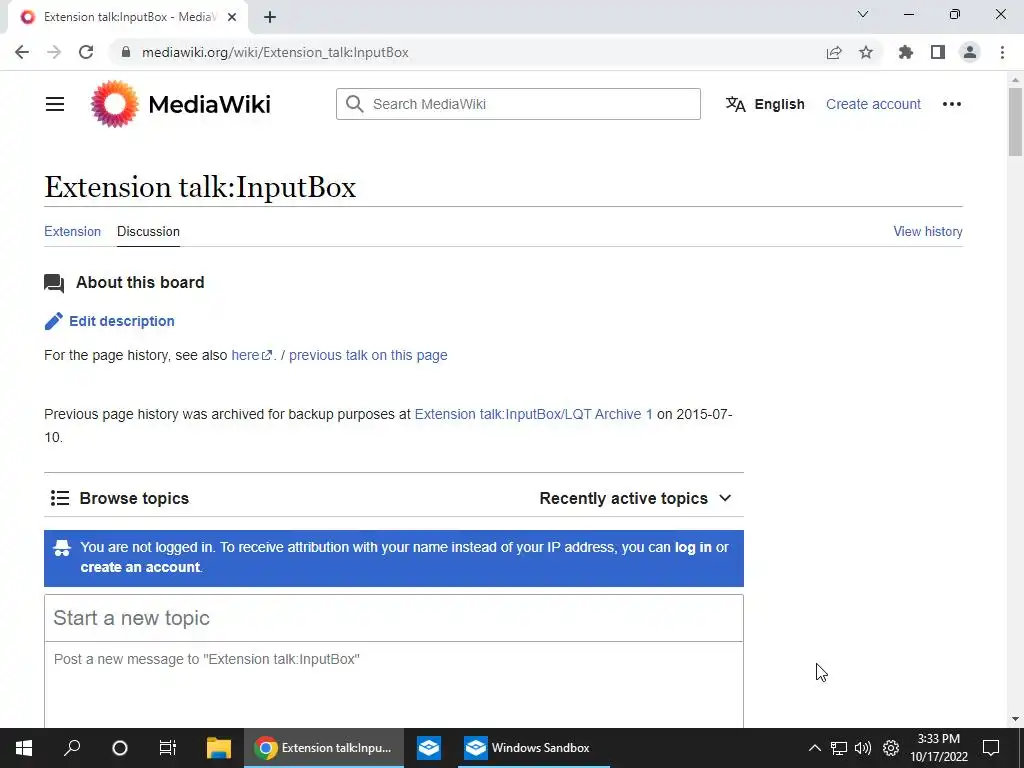Image resolution: width=1024 pixels, height=768 pixels.
Task: Click the page vertical scrollbar thumb
Action: click(x=1015, y=122)
